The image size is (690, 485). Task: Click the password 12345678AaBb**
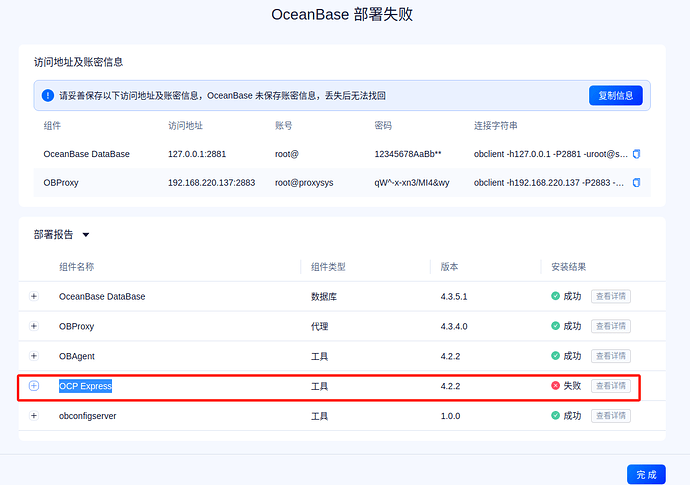(408, 154)
